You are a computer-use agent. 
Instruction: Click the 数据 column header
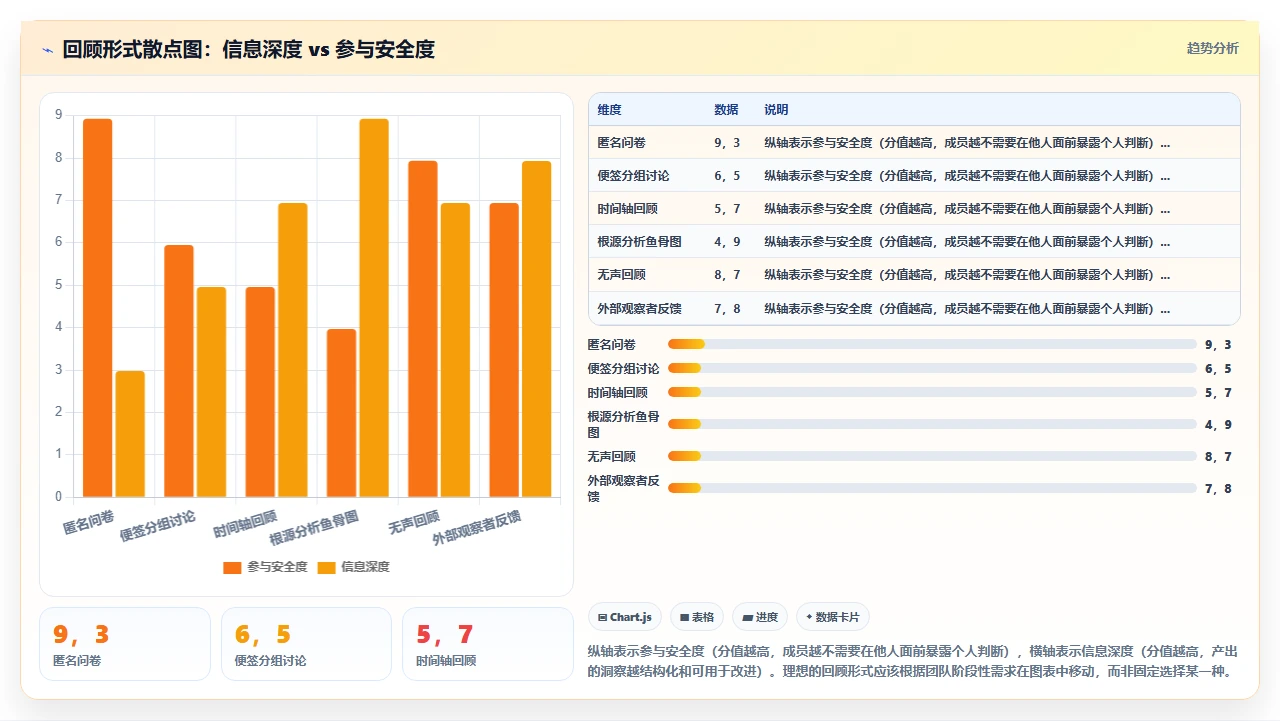point(726,110)
